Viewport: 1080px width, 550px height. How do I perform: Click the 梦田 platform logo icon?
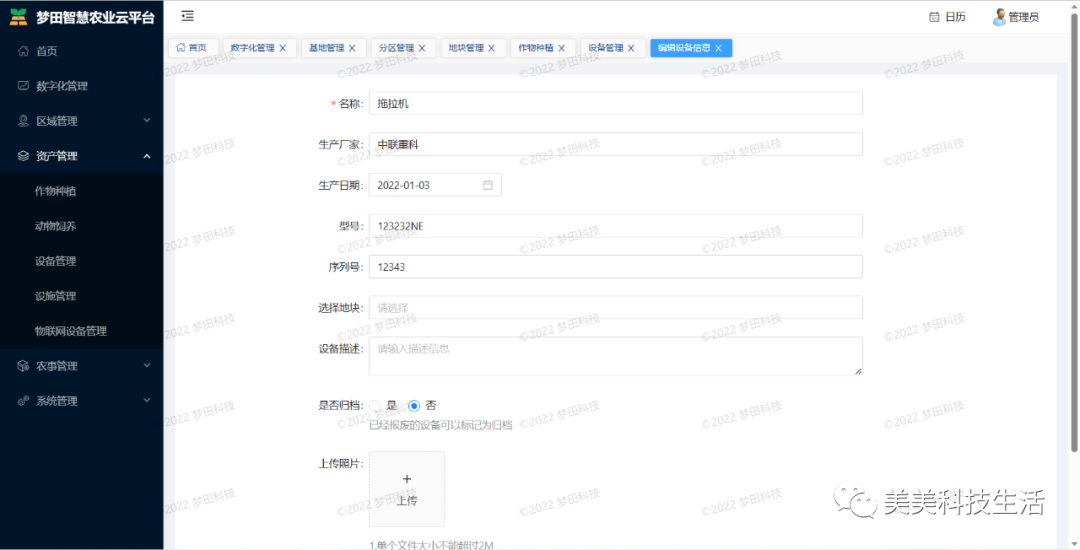pos(20,17)
